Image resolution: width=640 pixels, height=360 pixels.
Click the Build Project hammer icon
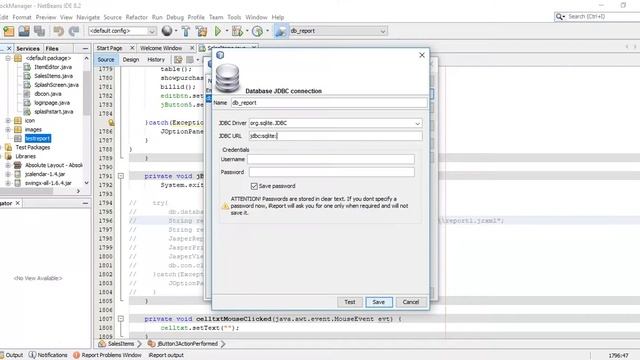click(186, 31)
